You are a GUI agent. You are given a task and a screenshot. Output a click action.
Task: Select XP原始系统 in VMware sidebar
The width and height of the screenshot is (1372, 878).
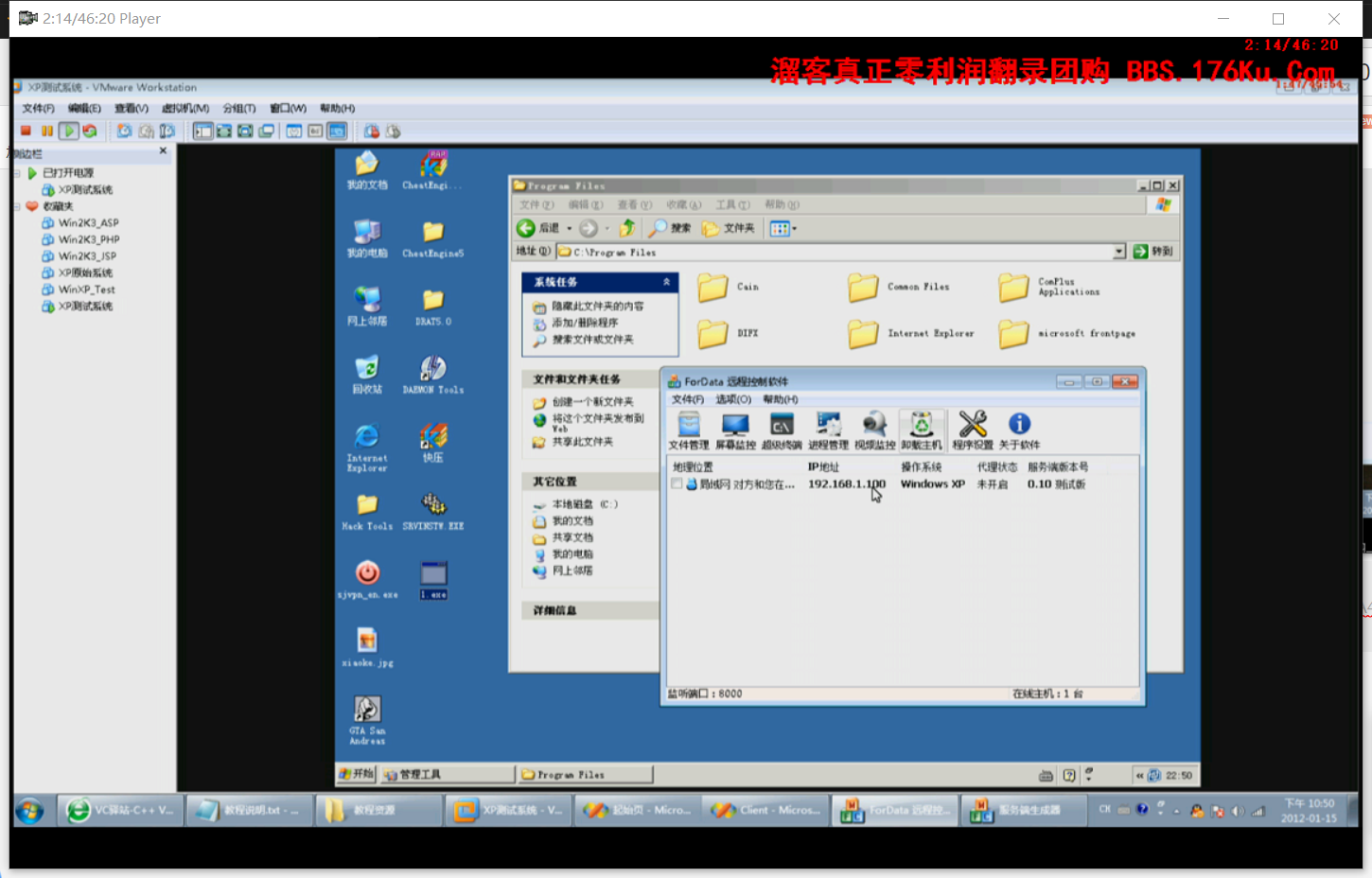(77, 272)
